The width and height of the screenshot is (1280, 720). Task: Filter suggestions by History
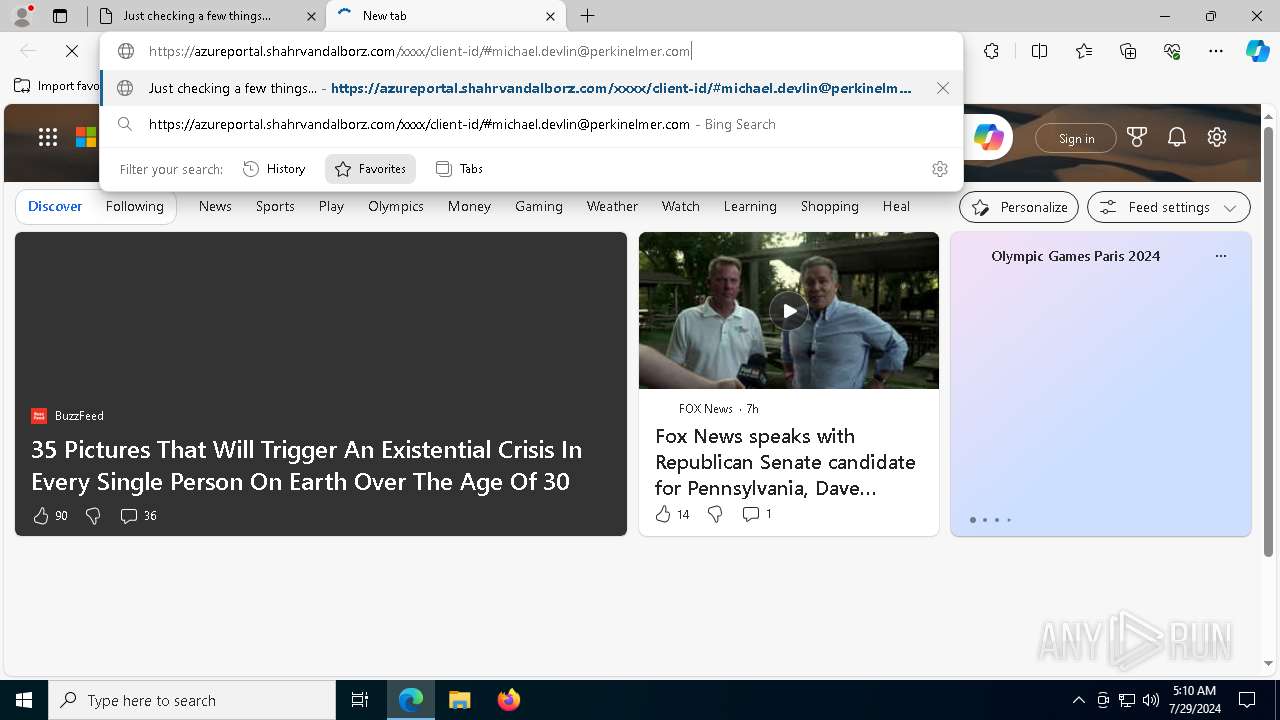[x=274, y=169]
